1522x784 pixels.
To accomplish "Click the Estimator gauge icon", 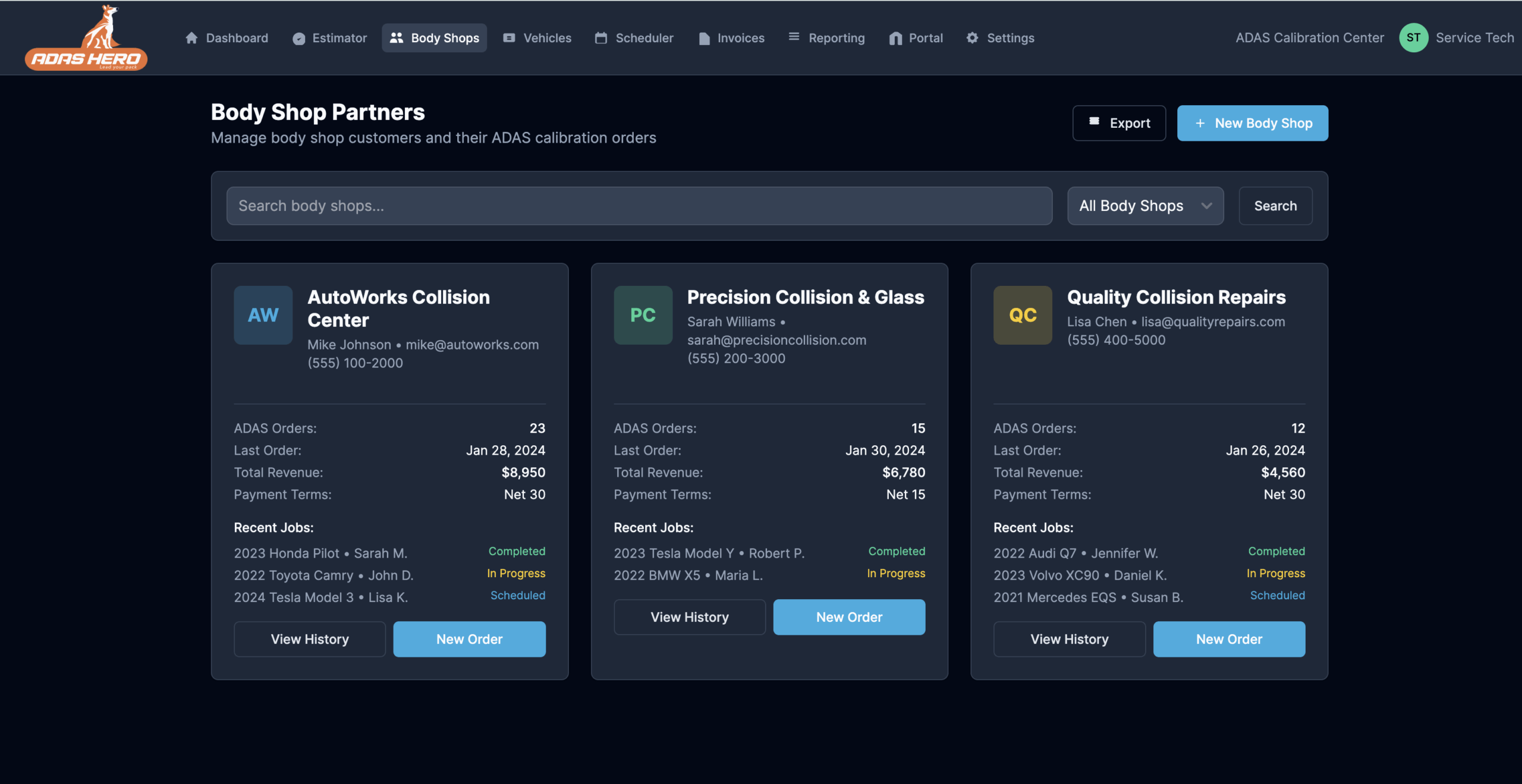I will click(x=298, y=39).
